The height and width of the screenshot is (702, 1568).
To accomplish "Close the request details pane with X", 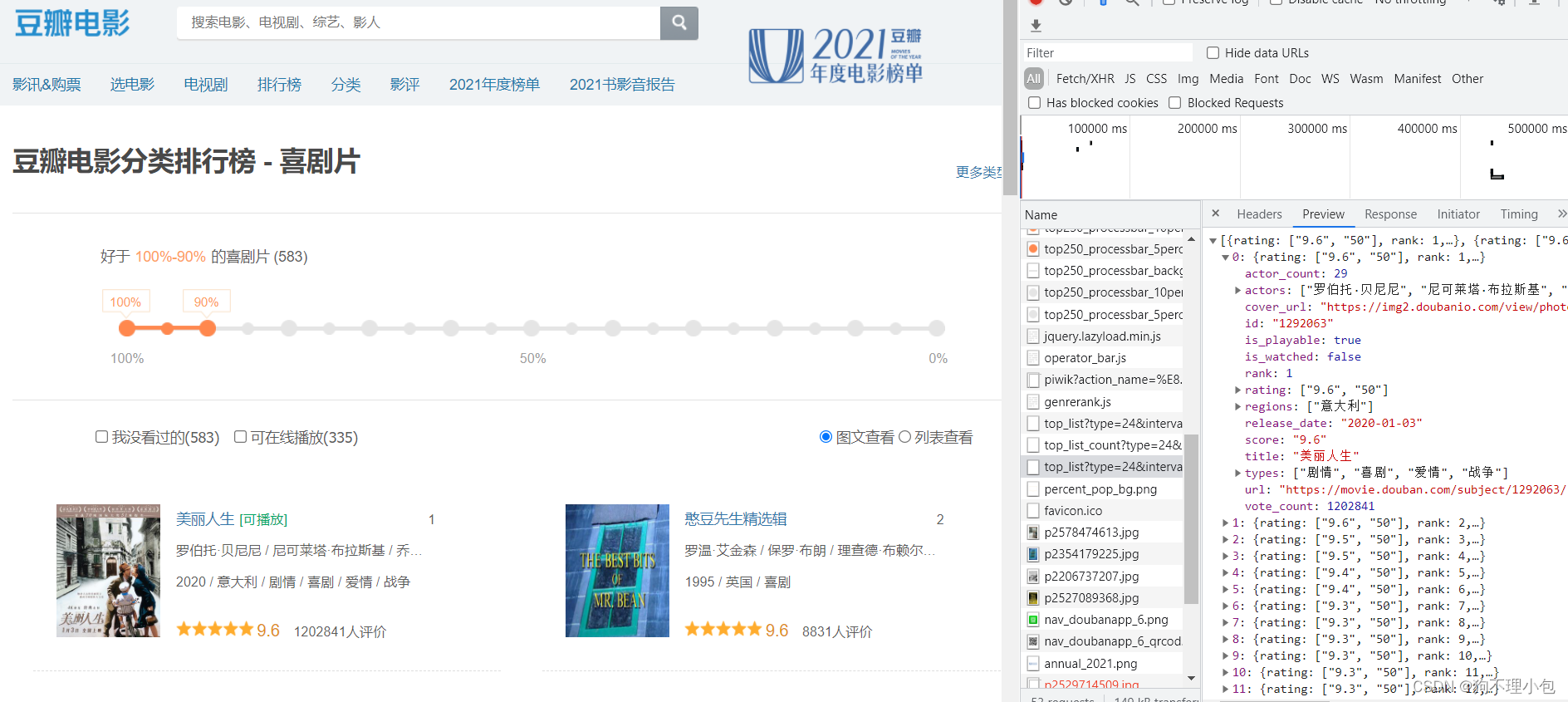I will pyautogui.click(x=1216, y=214).
